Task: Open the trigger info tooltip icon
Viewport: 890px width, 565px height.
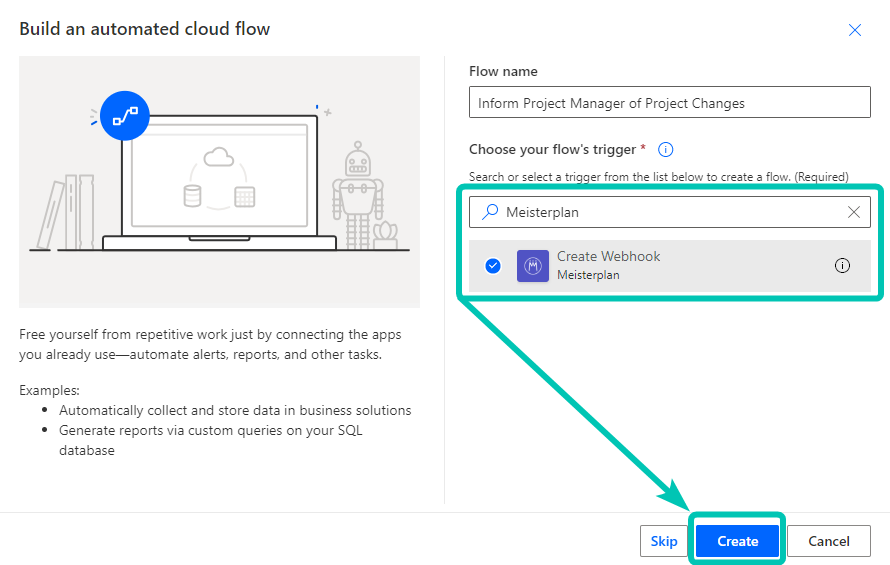Action: pos(665,149)
